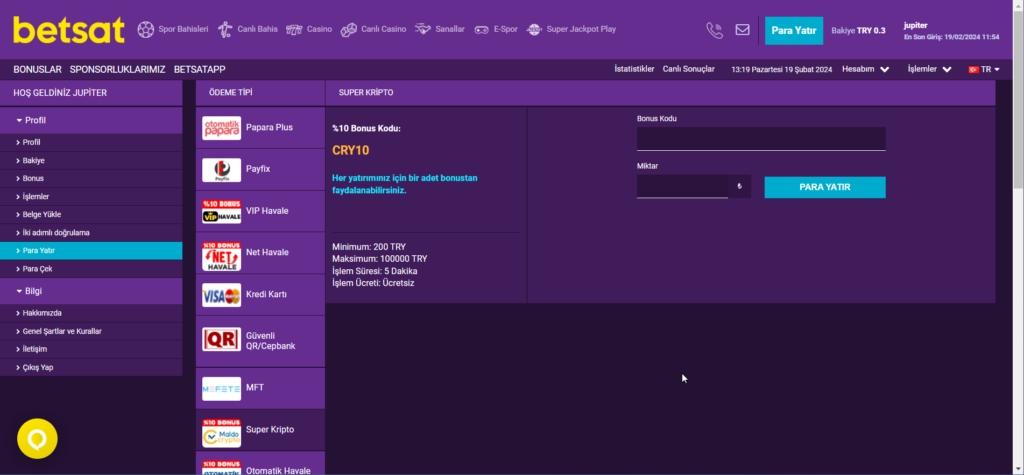This screenshot has height=475, width=1024.
Task: Open the messages envelope icon
Action: point(743,29)
